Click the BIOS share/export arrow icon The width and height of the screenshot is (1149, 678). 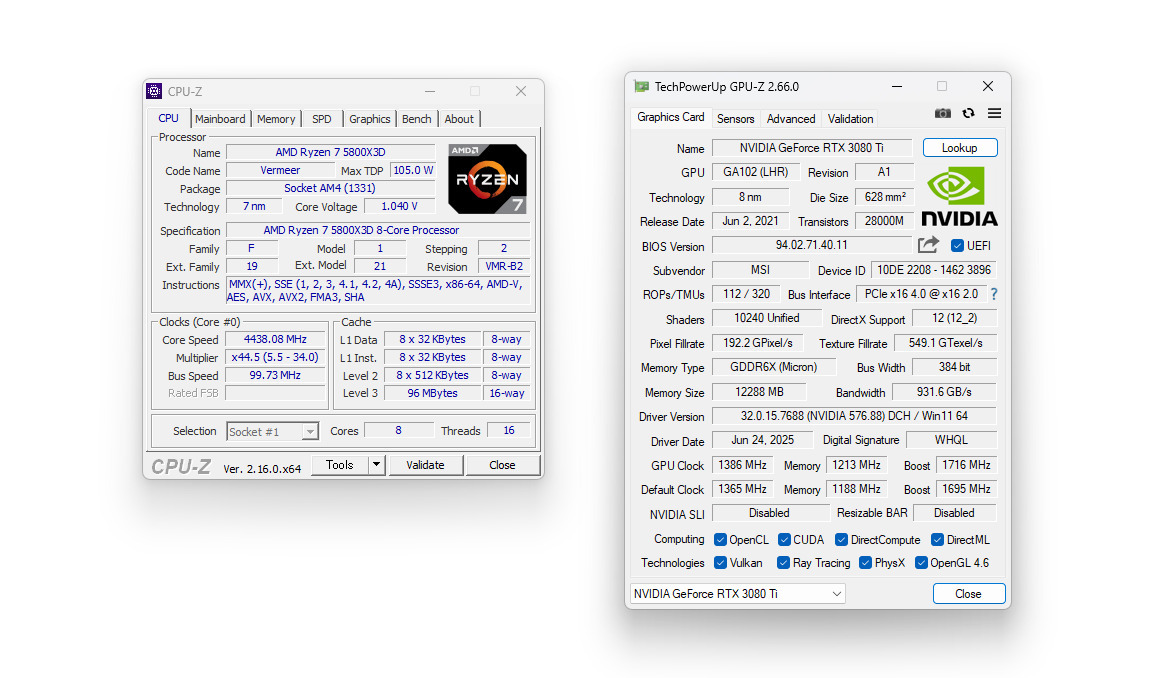pos(928,245)
